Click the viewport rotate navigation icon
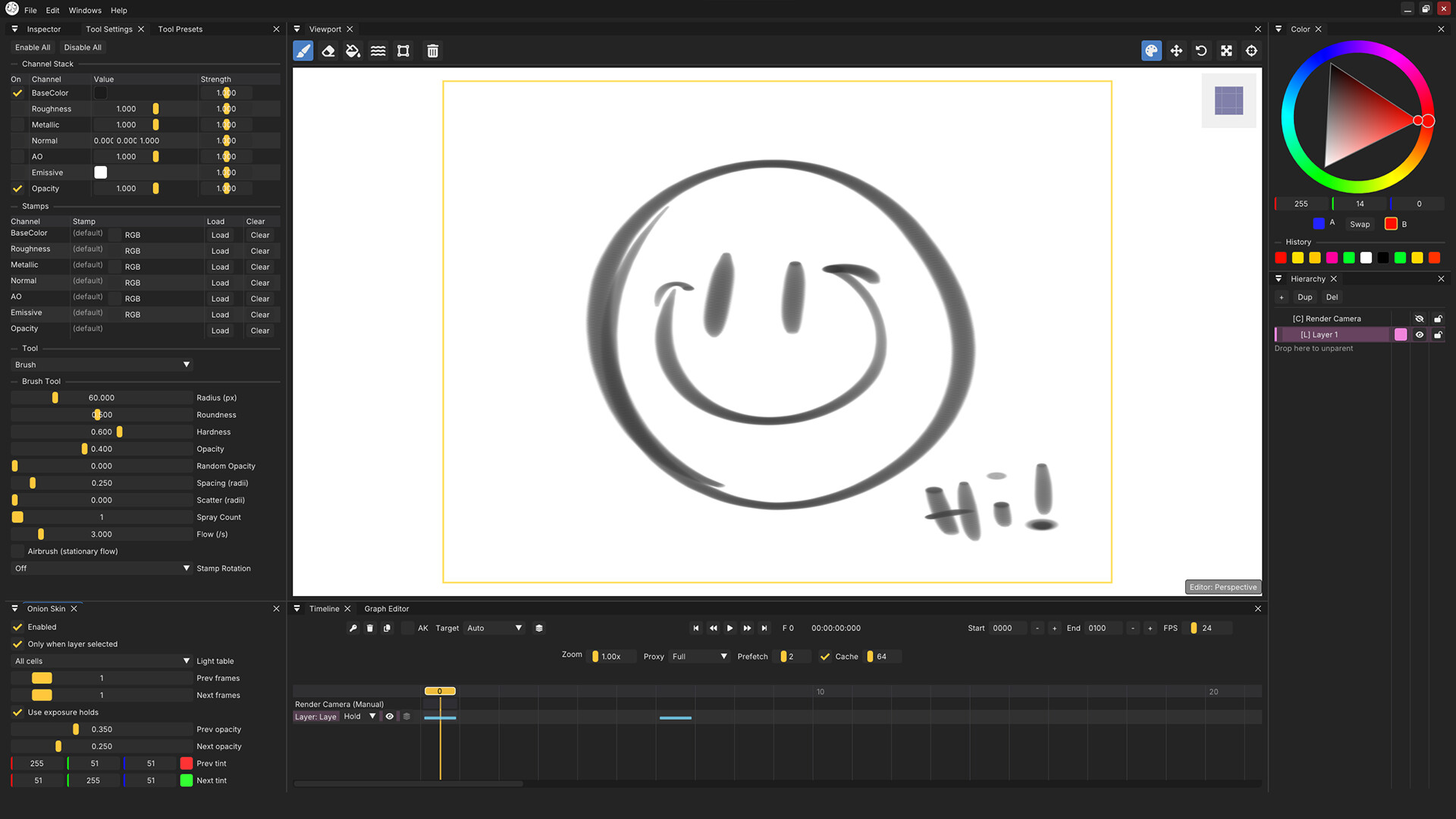 pos(1201,51)
